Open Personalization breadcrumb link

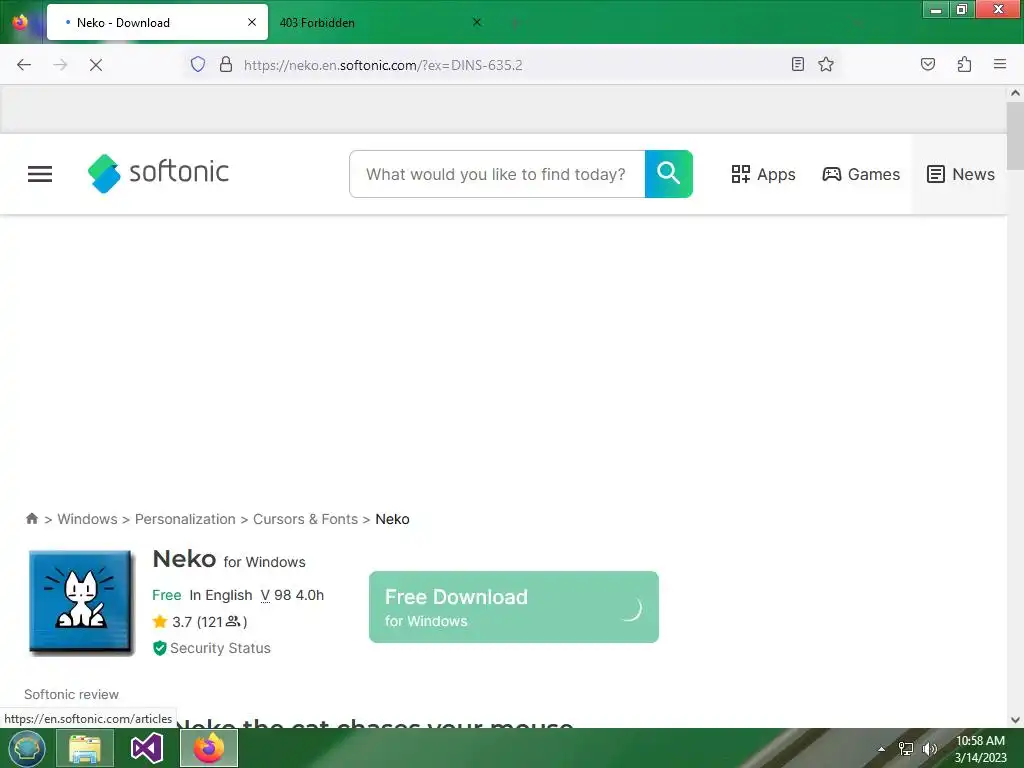pos(185,519)
